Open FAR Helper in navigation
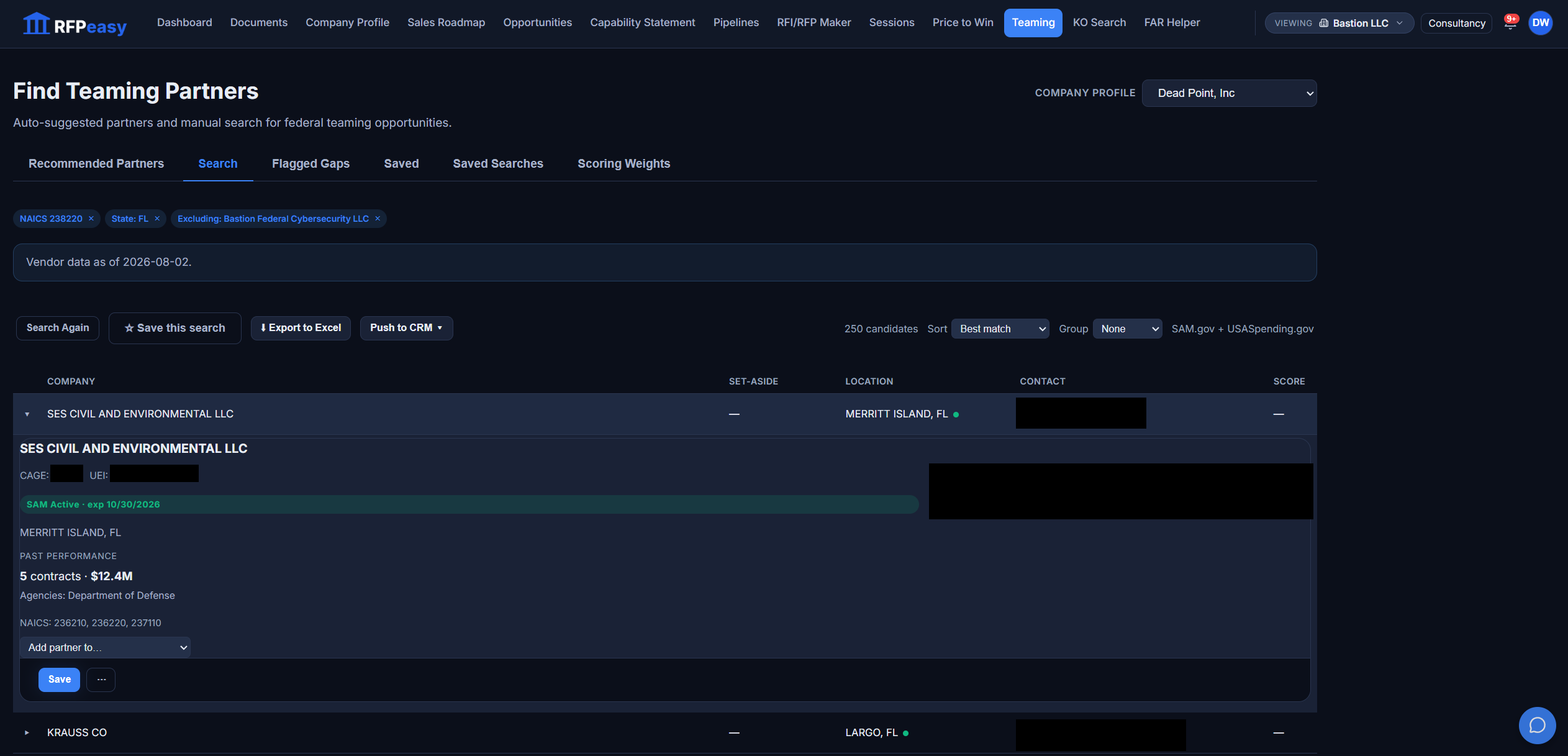 pos(1172,22)
